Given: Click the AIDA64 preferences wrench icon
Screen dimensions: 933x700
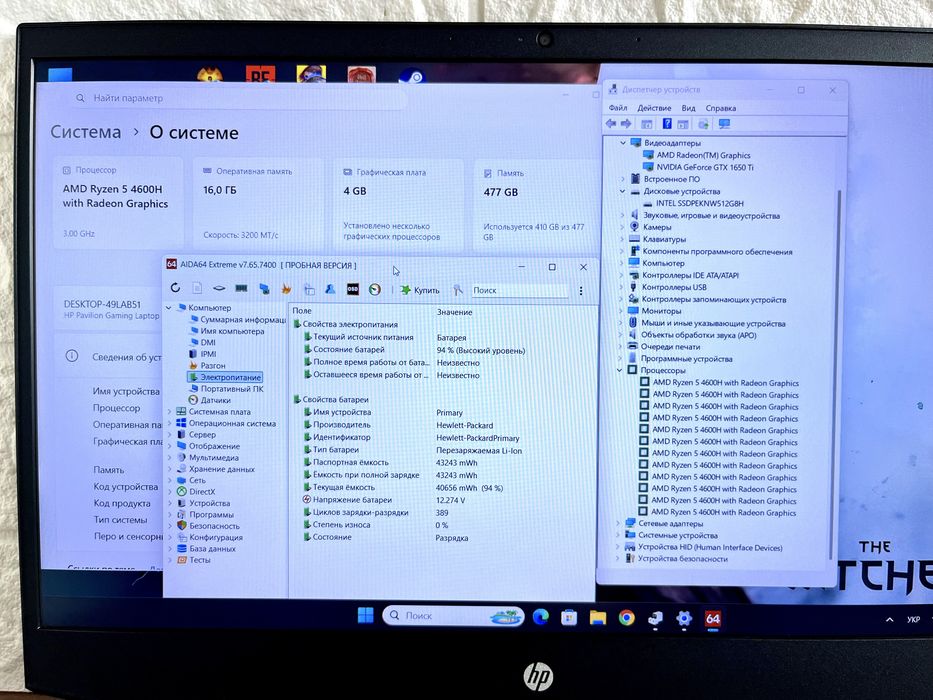Looking at the screenshot, I should pos(457,290).
